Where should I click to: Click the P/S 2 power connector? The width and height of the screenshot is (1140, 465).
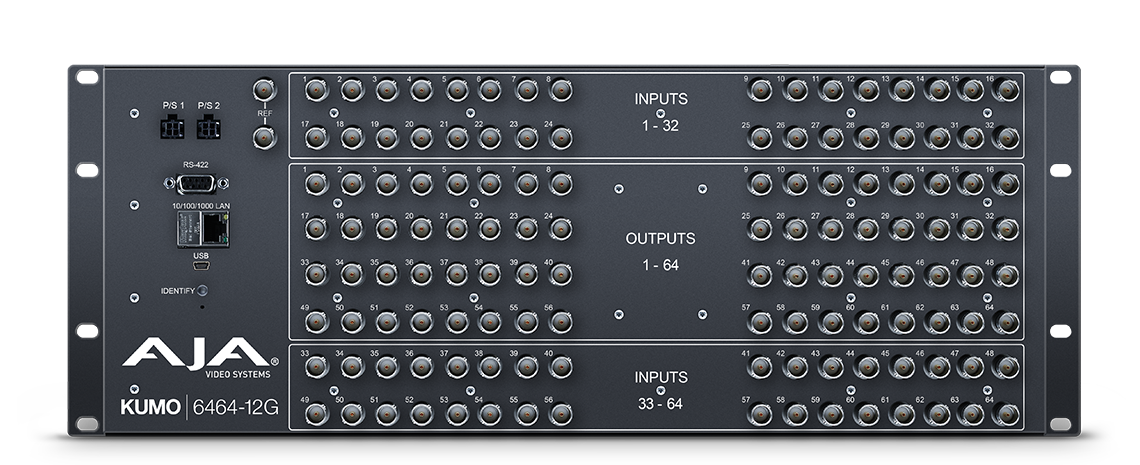click(208, 127)
